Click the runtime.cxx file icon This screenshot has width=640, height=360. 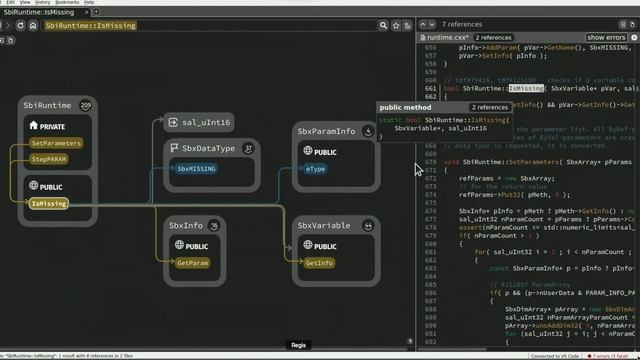tap(423, 38)
